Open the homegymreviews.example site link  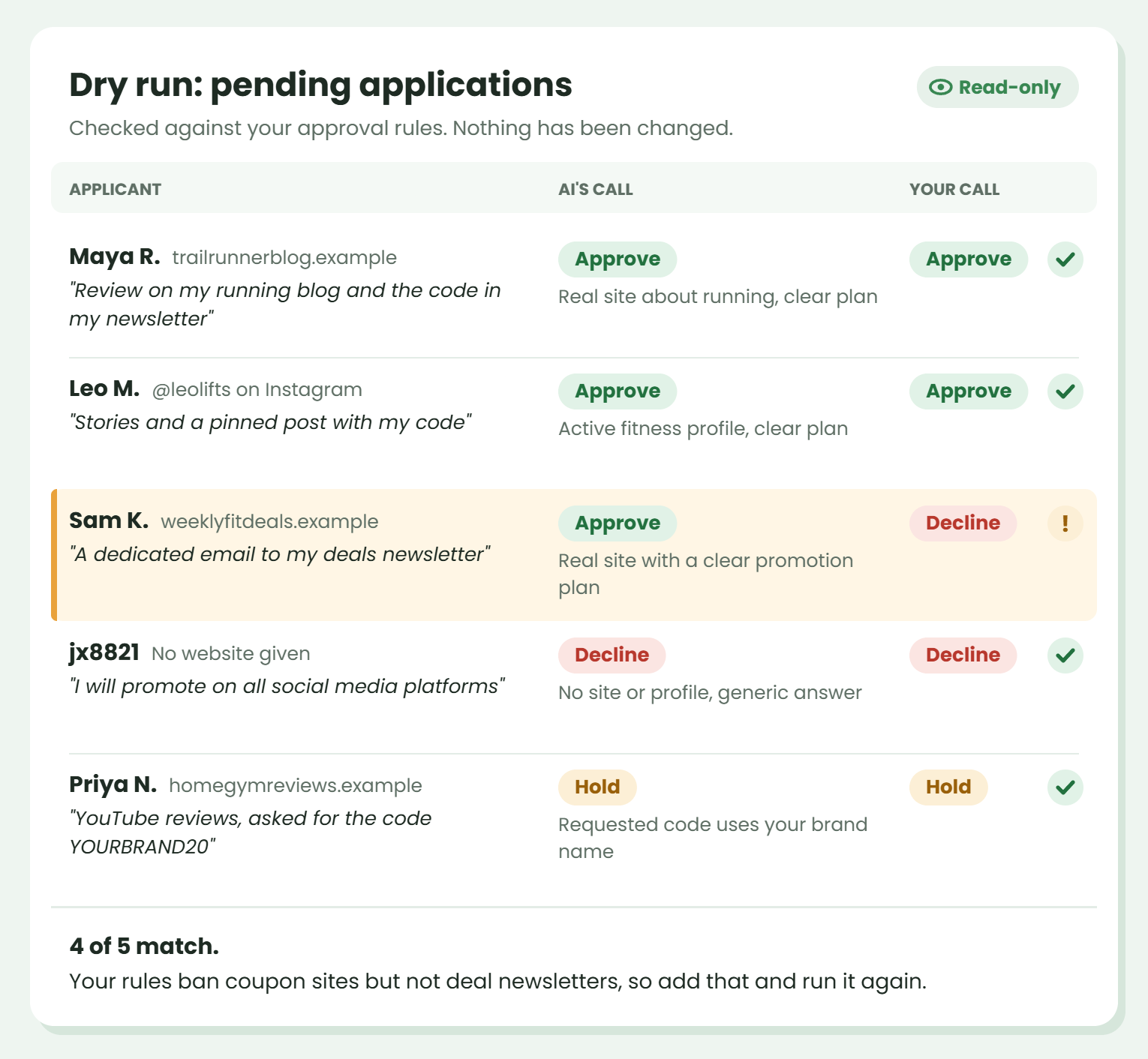click(296, 785)
